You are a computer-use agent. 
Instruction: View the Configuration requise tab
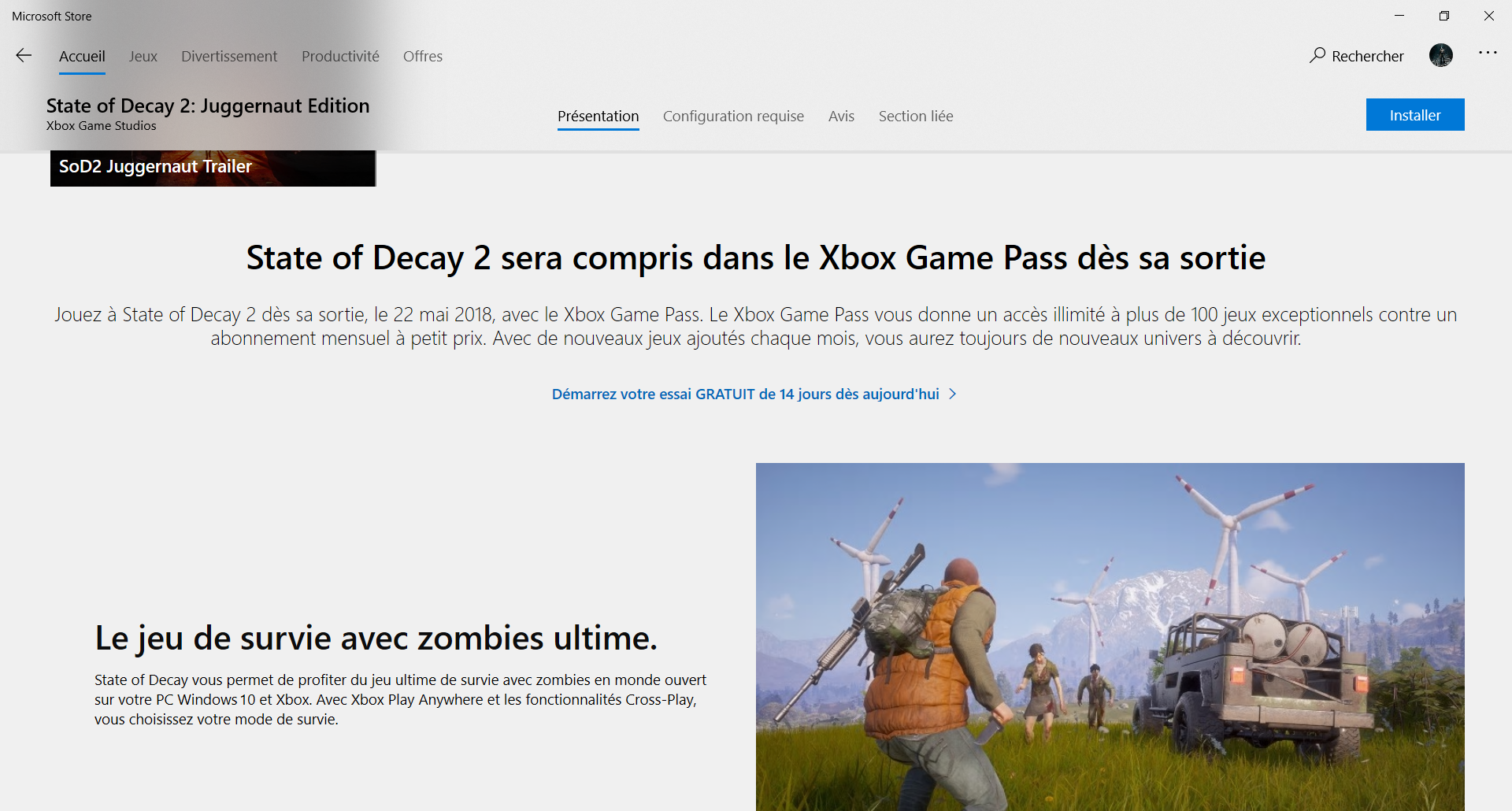pos(733,116)
